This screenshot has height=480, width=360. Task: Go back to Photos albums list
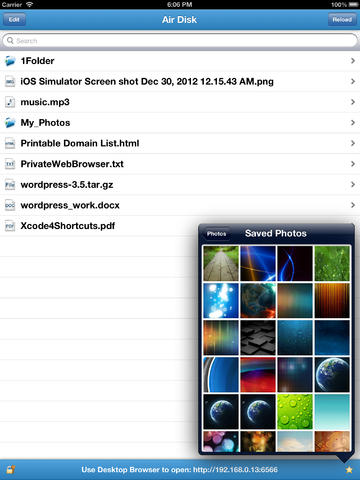pos(216,234)
